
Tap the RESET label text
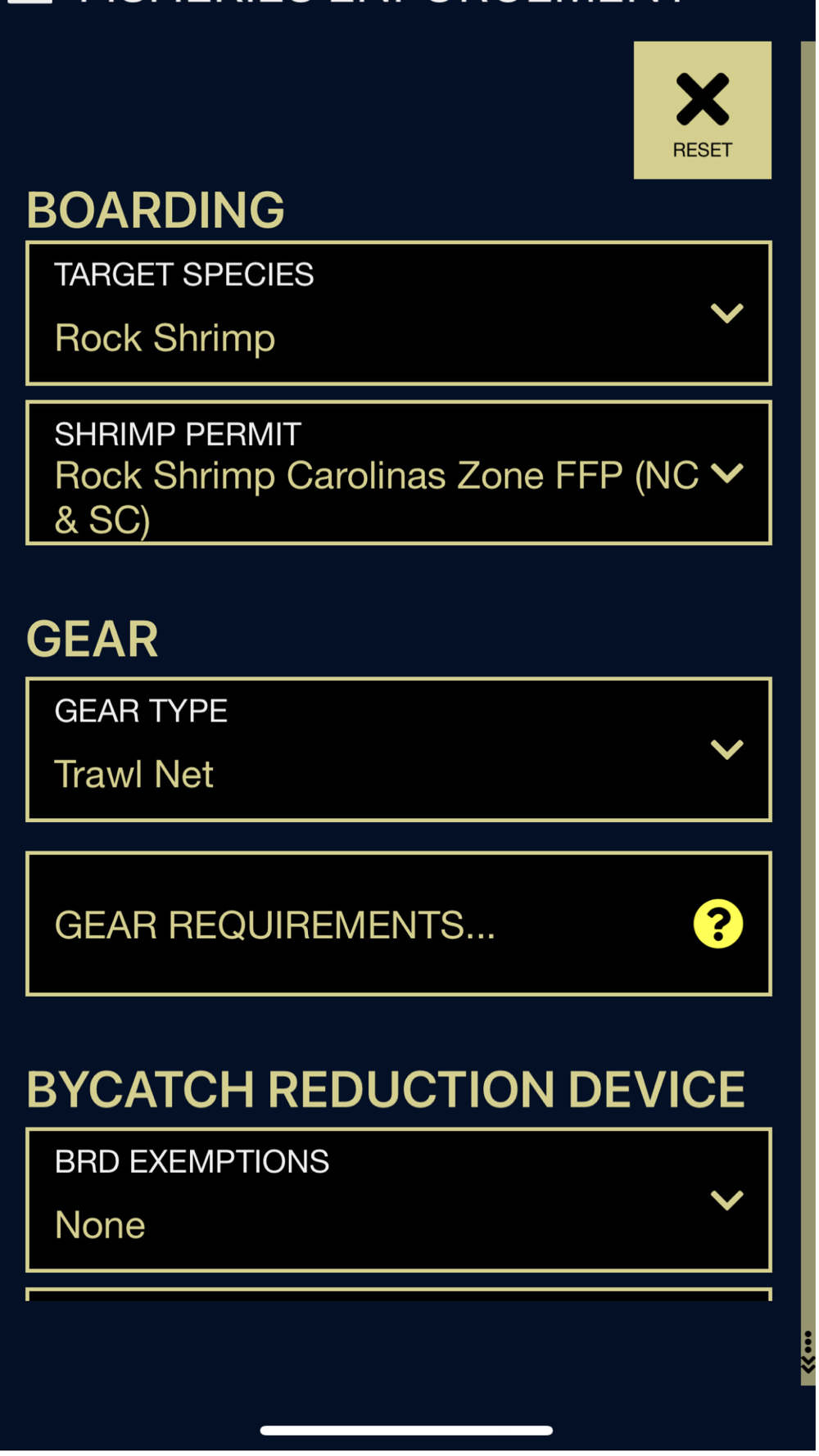click(x=704, y=151)
